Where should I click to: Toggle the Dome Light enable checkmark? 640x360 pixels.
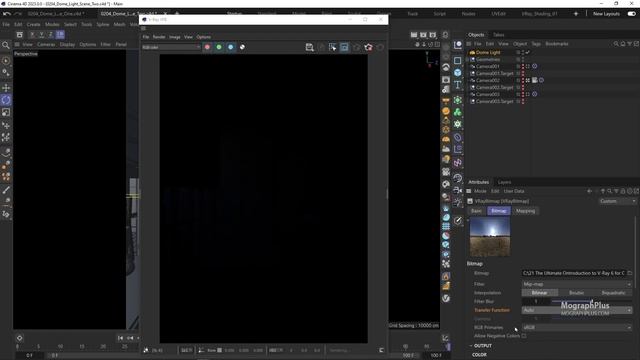528,53
